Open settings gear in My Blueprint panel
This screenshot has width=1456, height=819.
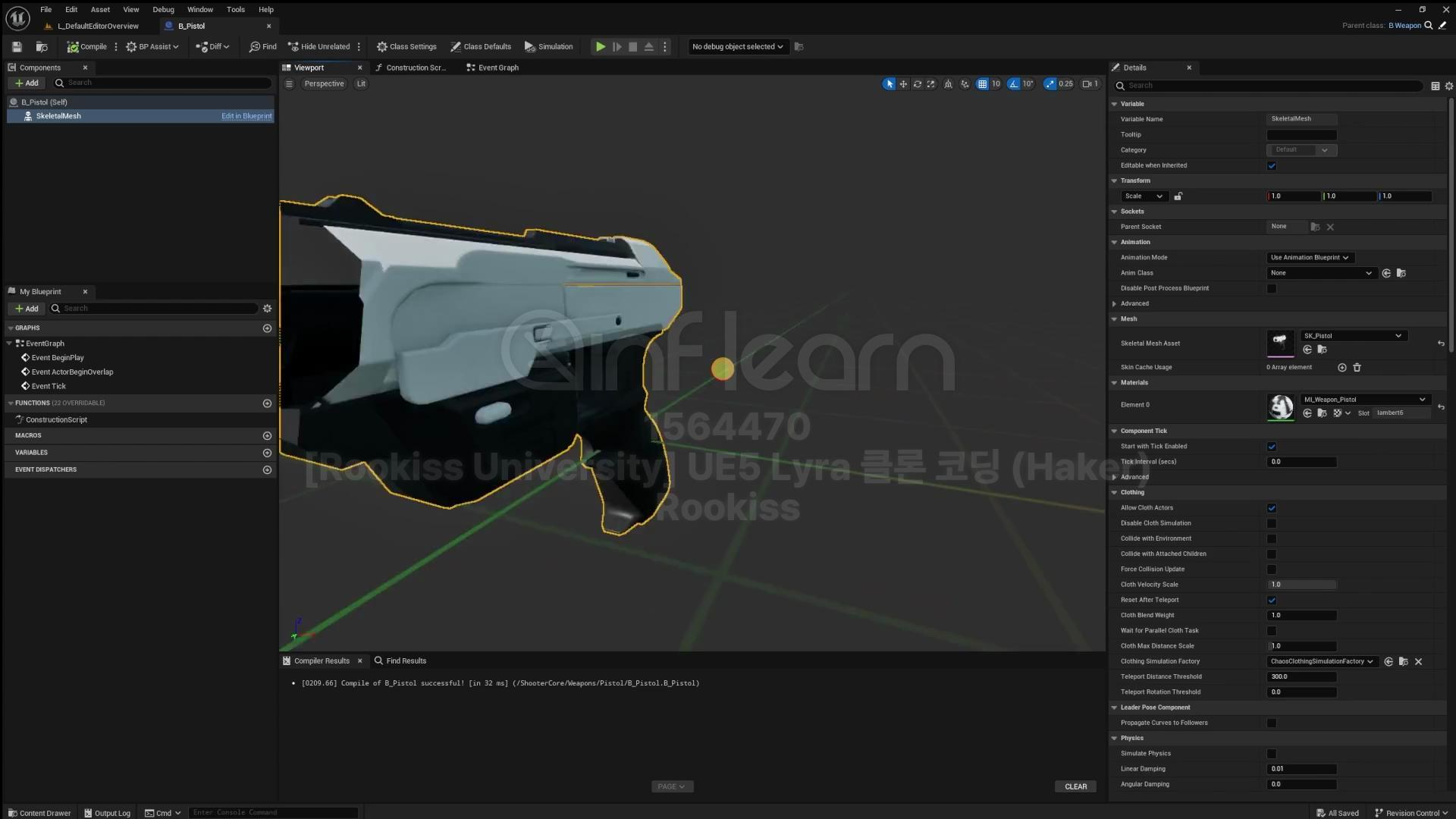267,309
